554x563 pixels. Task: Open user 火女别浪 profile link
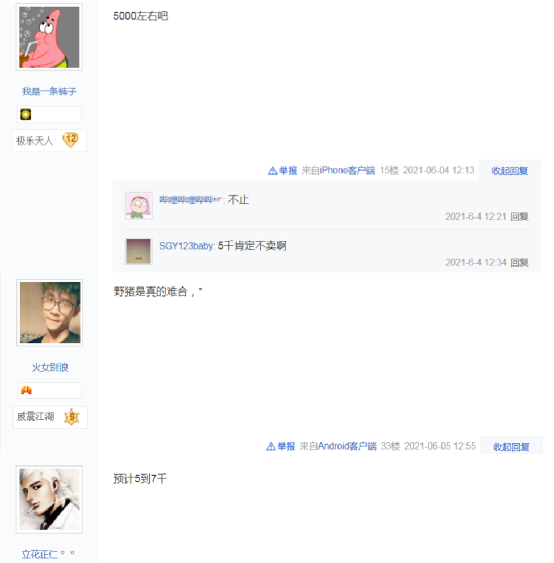click(x=50, y=367)
